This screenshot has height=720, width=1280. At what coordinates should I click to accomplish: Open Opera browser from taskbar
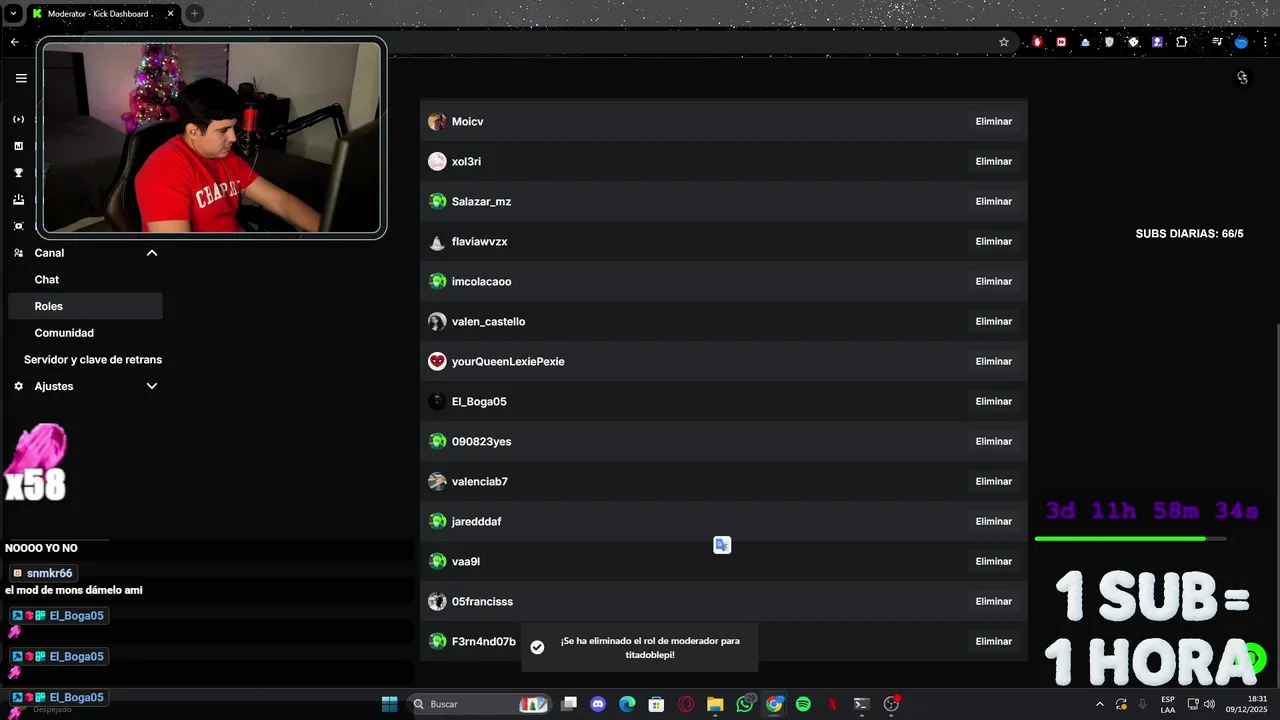point(686,704)
